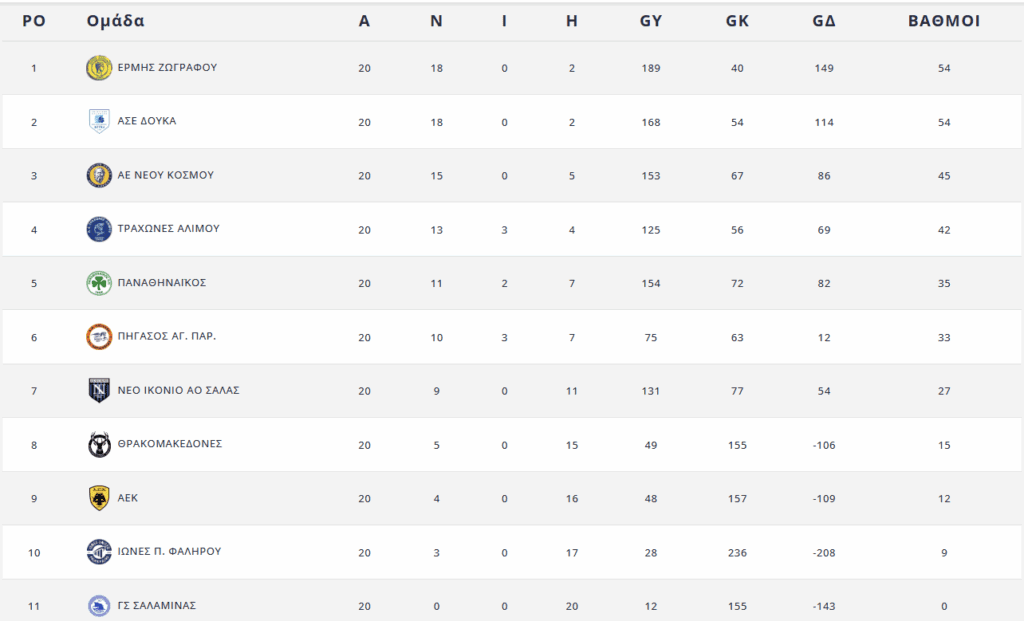Click the ΑΕΚ yellow eagle crest
Screen dimensions: 1024x621
pyautogui.click(x=99, y=498)
